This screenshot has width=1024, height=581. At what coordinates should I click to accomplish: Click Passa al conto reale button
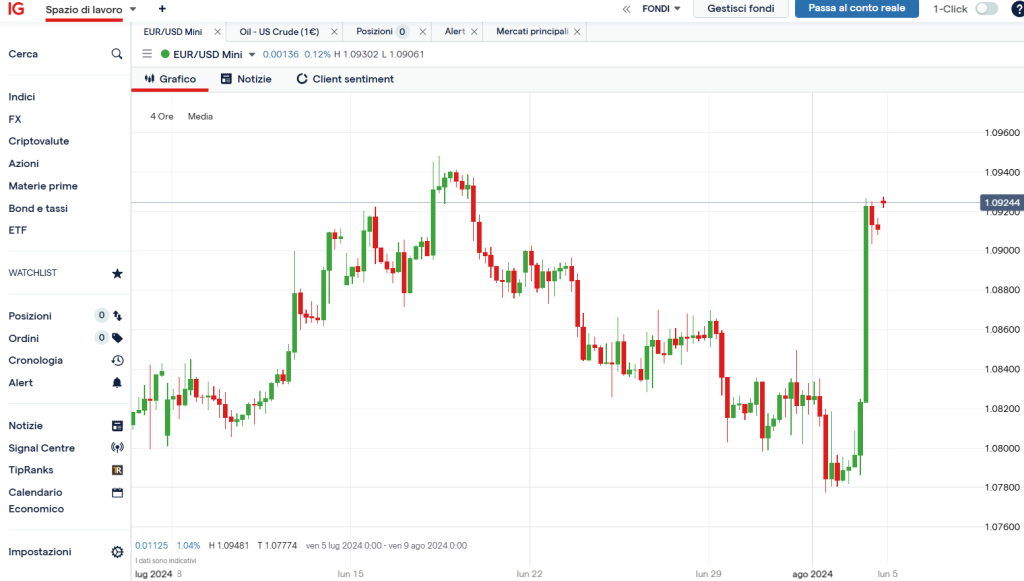tap(857, 8)
